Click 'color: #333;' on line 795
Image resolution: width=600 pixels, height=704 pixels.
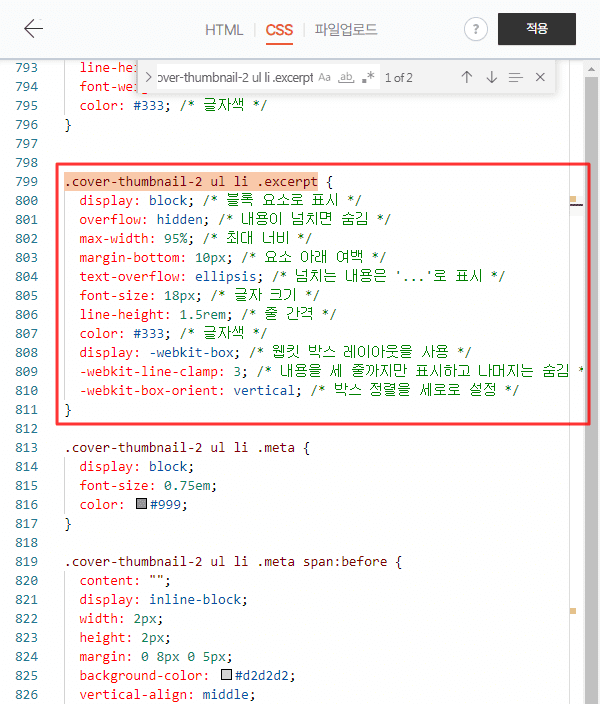pyautogui.click(x=125, y=106)
